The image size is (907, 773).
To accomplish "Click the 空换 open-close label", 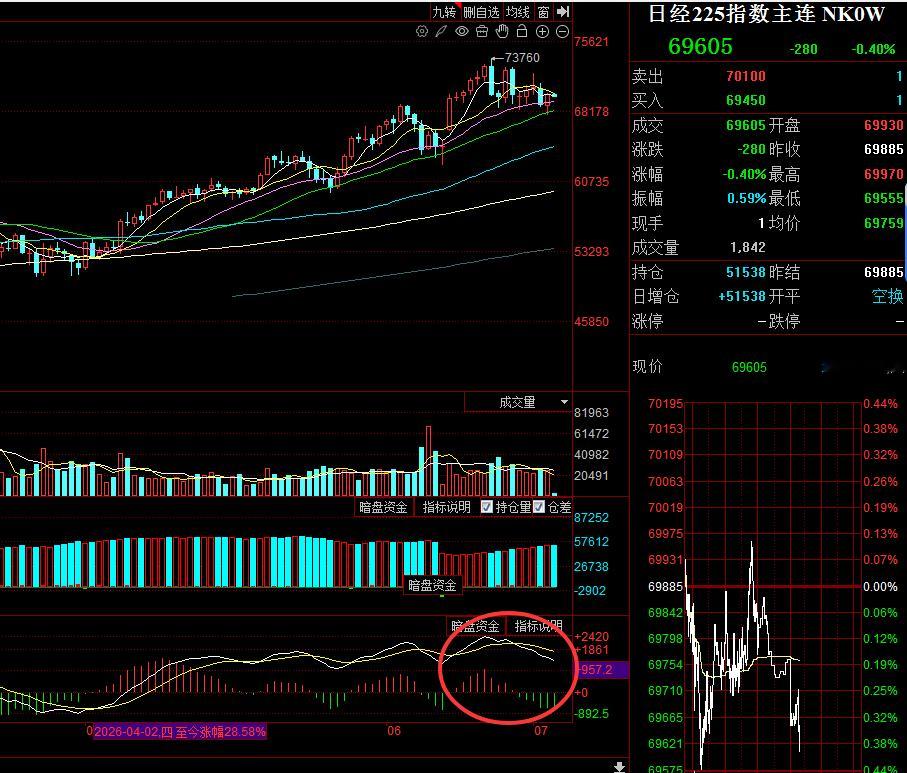I will (x=887, y=296).
